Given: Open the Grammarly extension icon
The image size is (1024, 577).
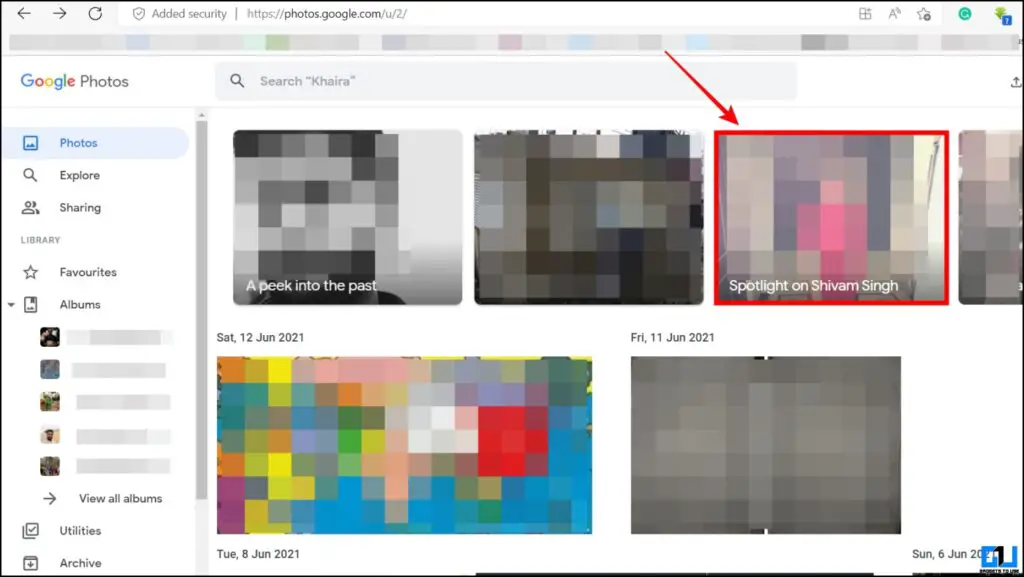Looking at the screenshot, I should [x=965, y=14].
